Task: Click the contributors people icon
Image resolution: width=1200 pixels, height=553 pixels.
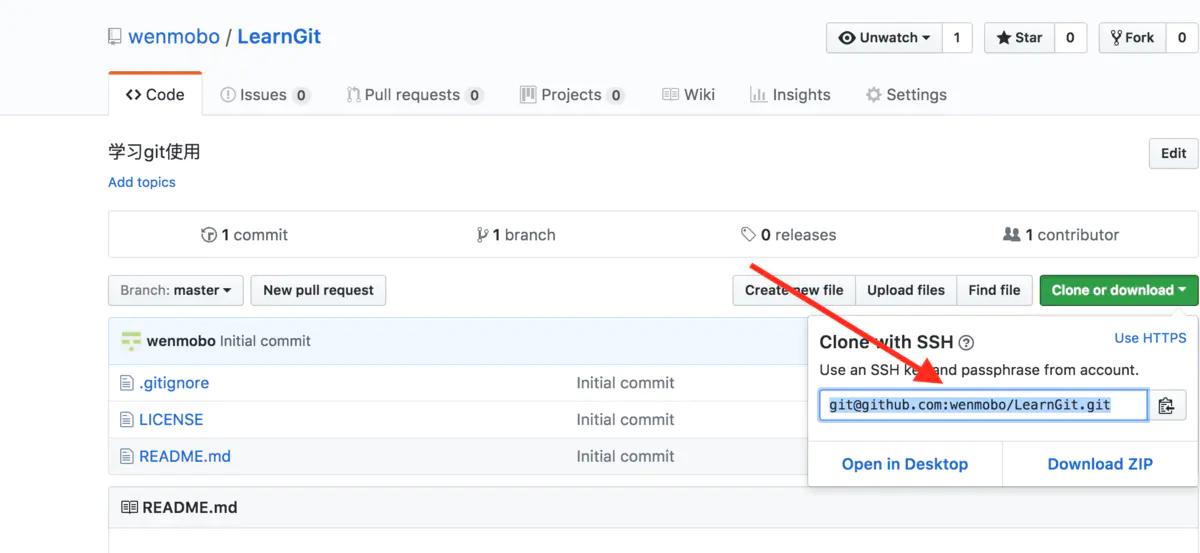Action: click(x=1011, y=235)
